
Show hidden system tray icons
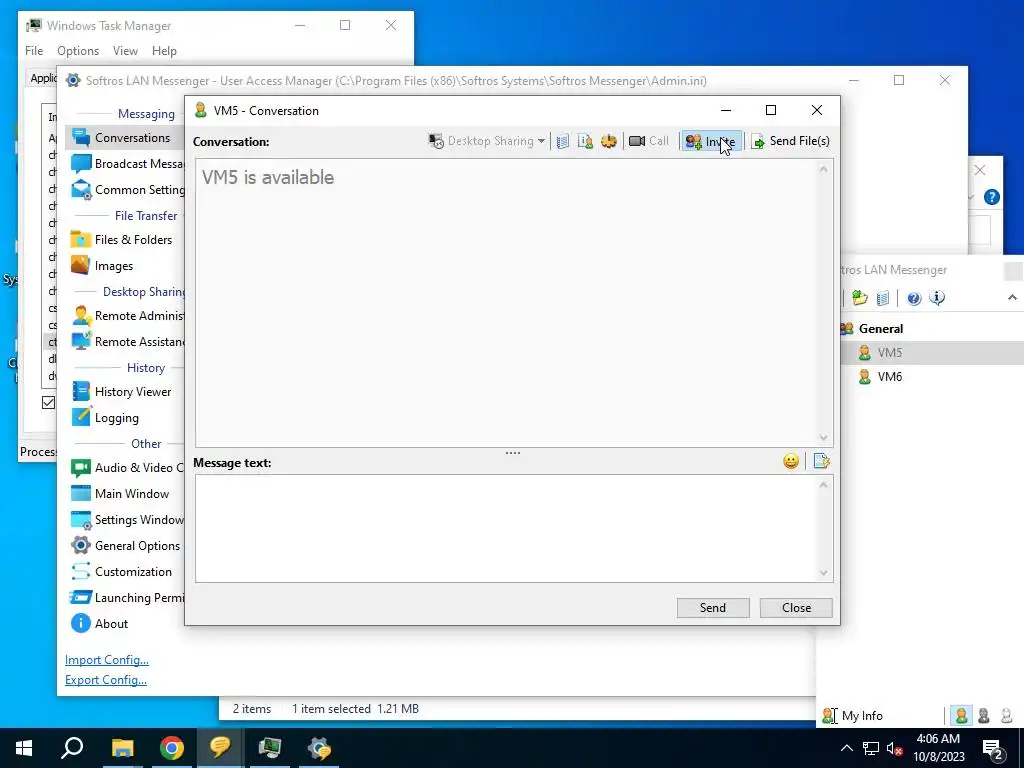[846, 748]
